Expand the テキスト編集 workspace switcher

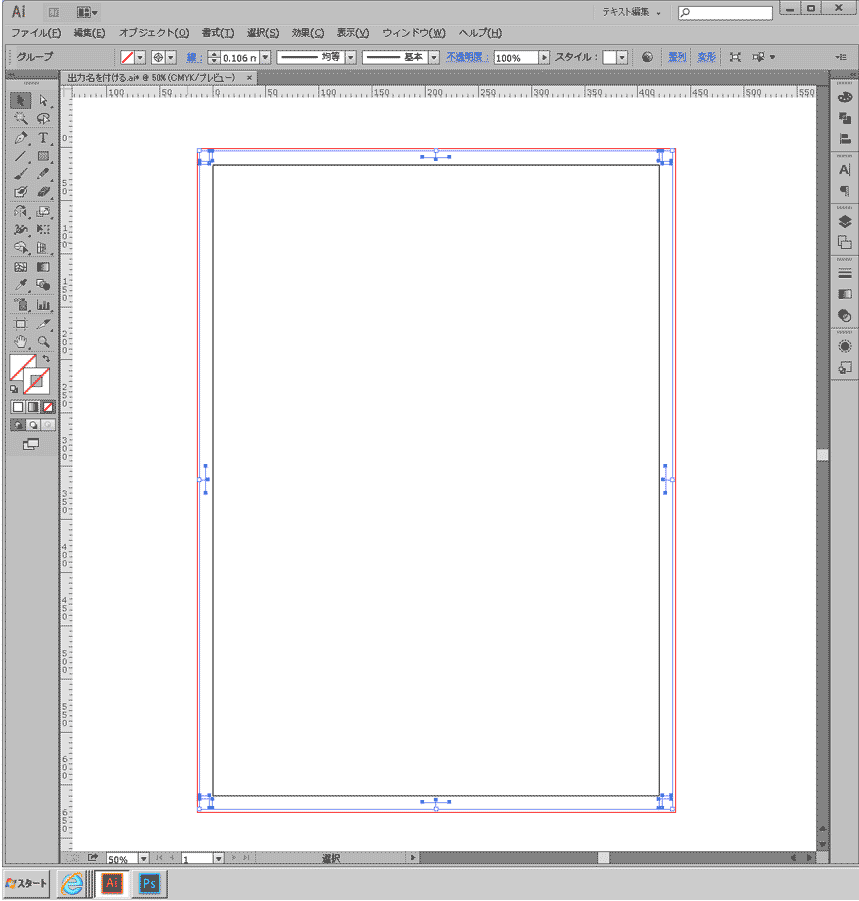coord(630,12)
